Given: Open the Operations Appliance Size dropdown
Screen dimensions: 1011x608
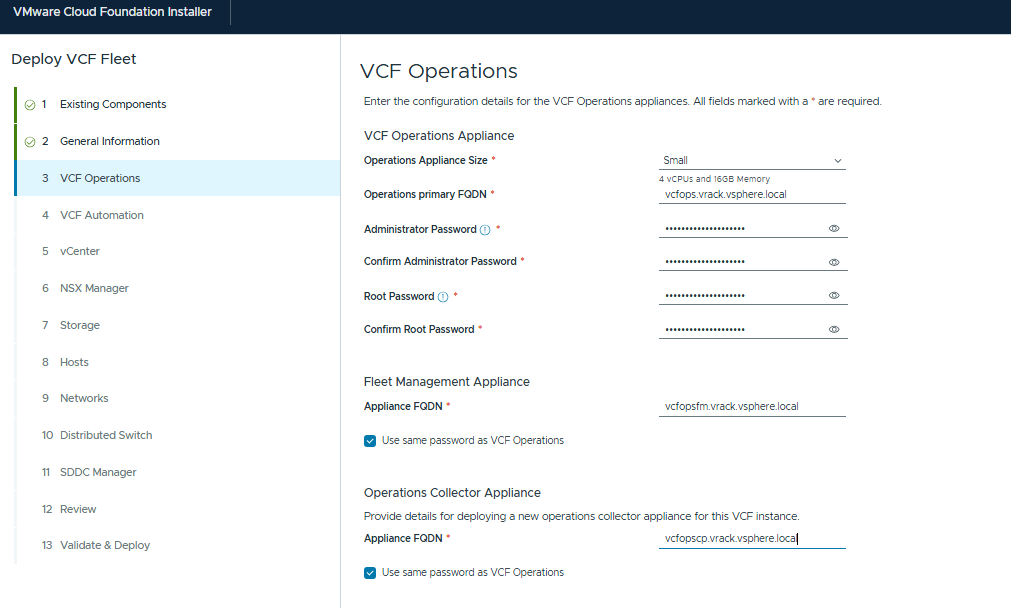Looking at the screenshot, I should [752, 160].
